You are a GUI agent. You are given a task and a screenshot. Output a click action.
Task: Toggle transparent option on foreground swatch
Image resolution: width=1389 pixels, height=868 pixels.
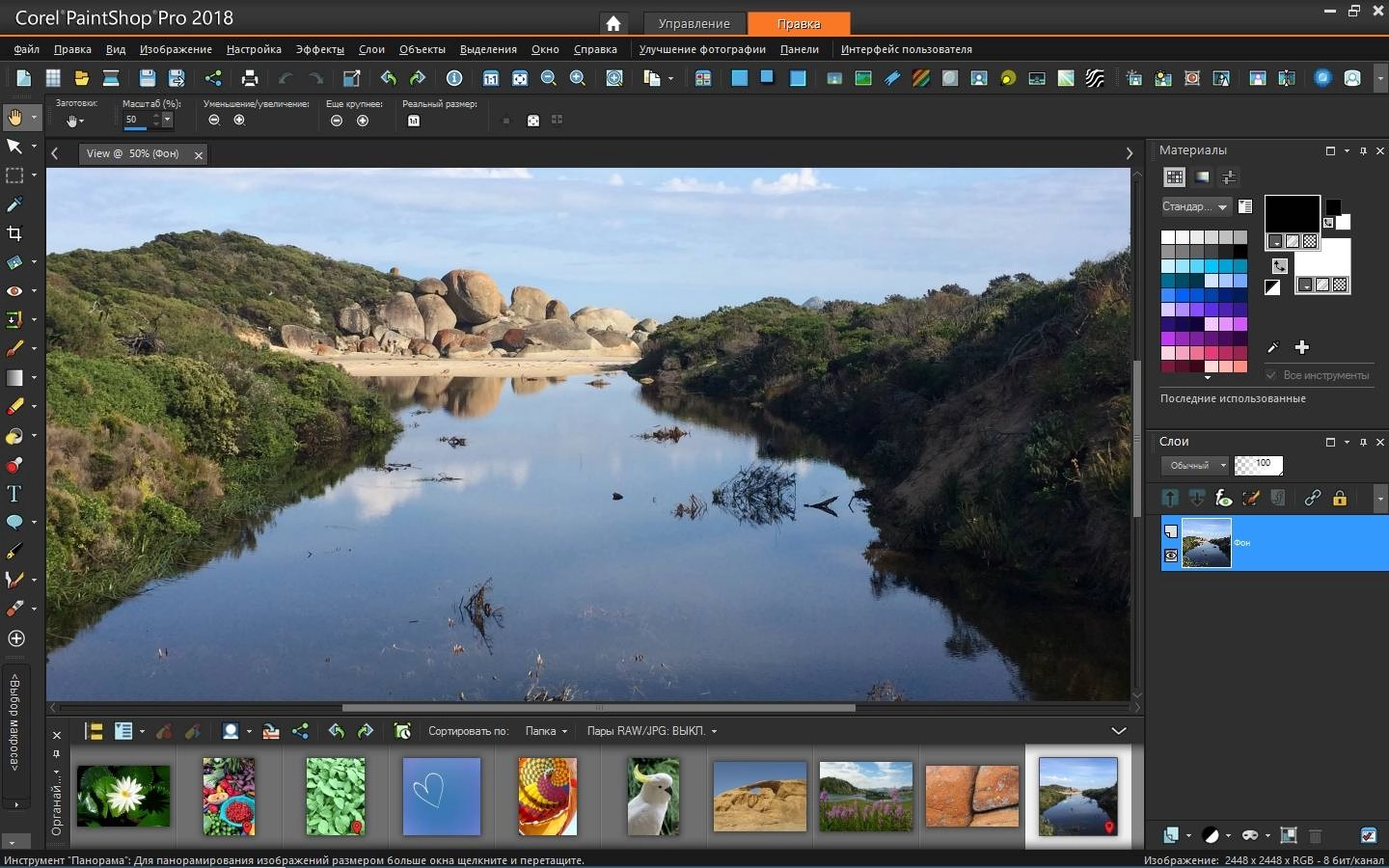pyautogui.click(x=1310, y=241)
